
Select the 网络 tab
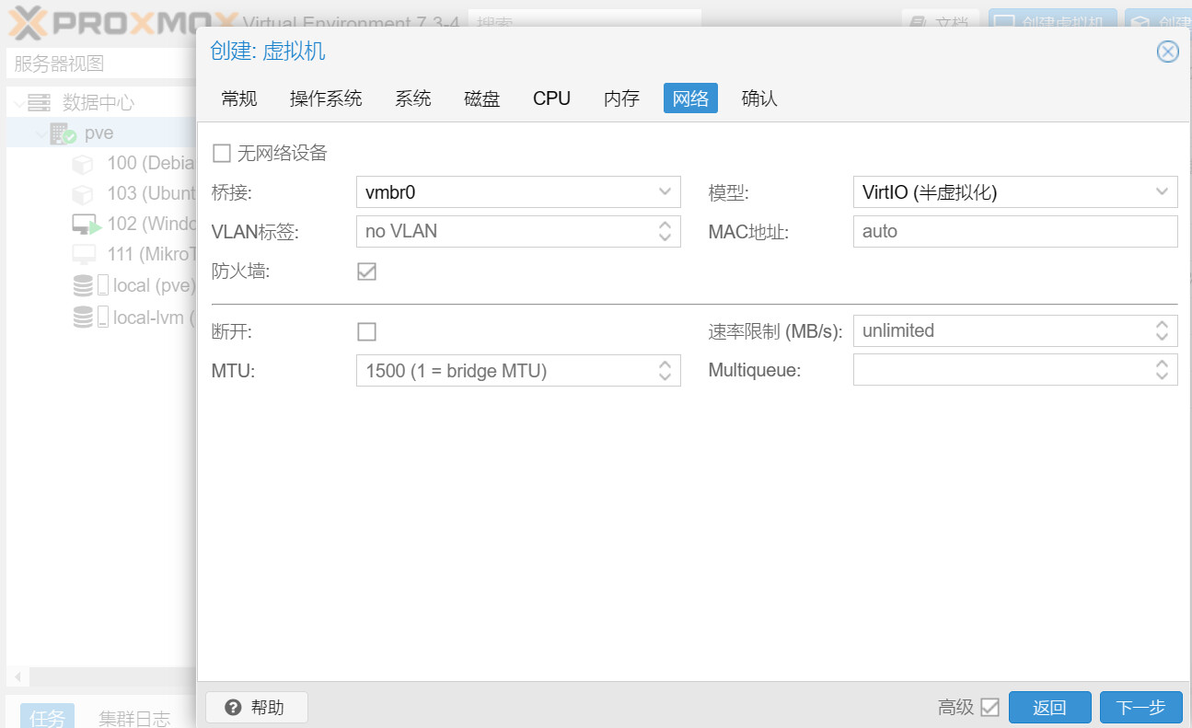(x=690, y=99)
